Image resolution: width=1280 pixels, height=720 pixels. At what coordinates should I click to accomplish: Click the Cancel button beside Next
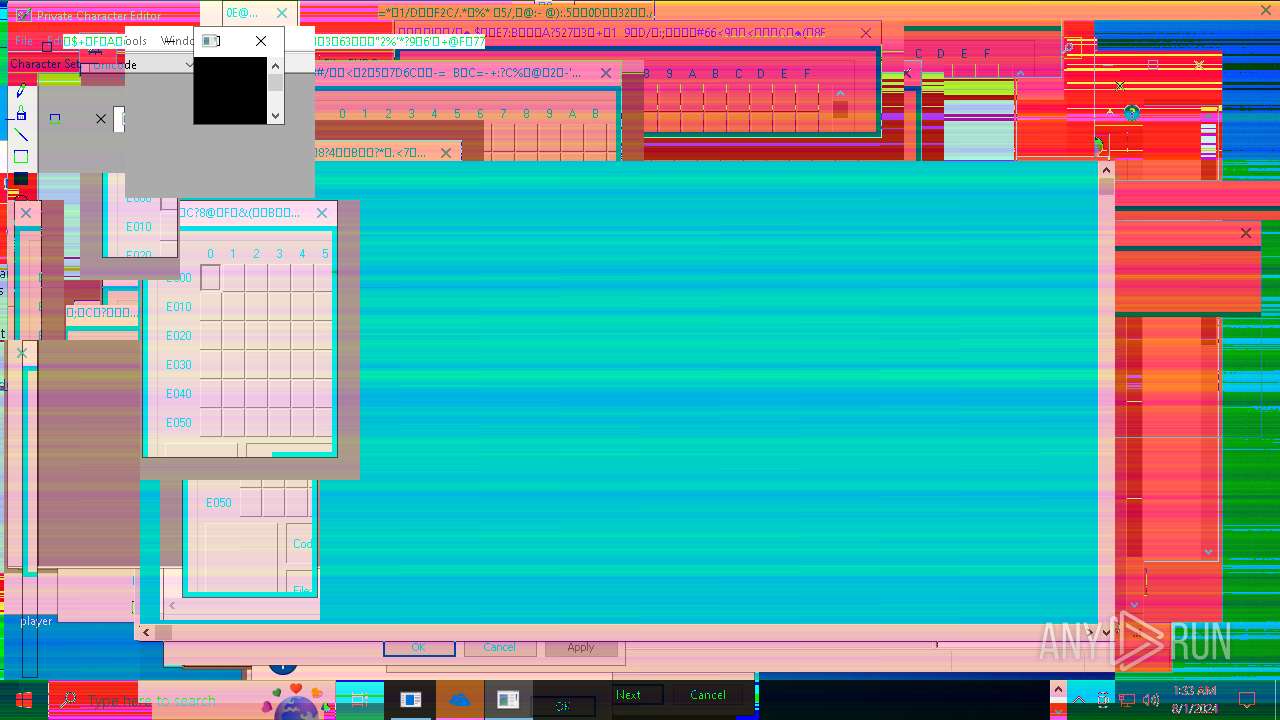coord(708,695)
